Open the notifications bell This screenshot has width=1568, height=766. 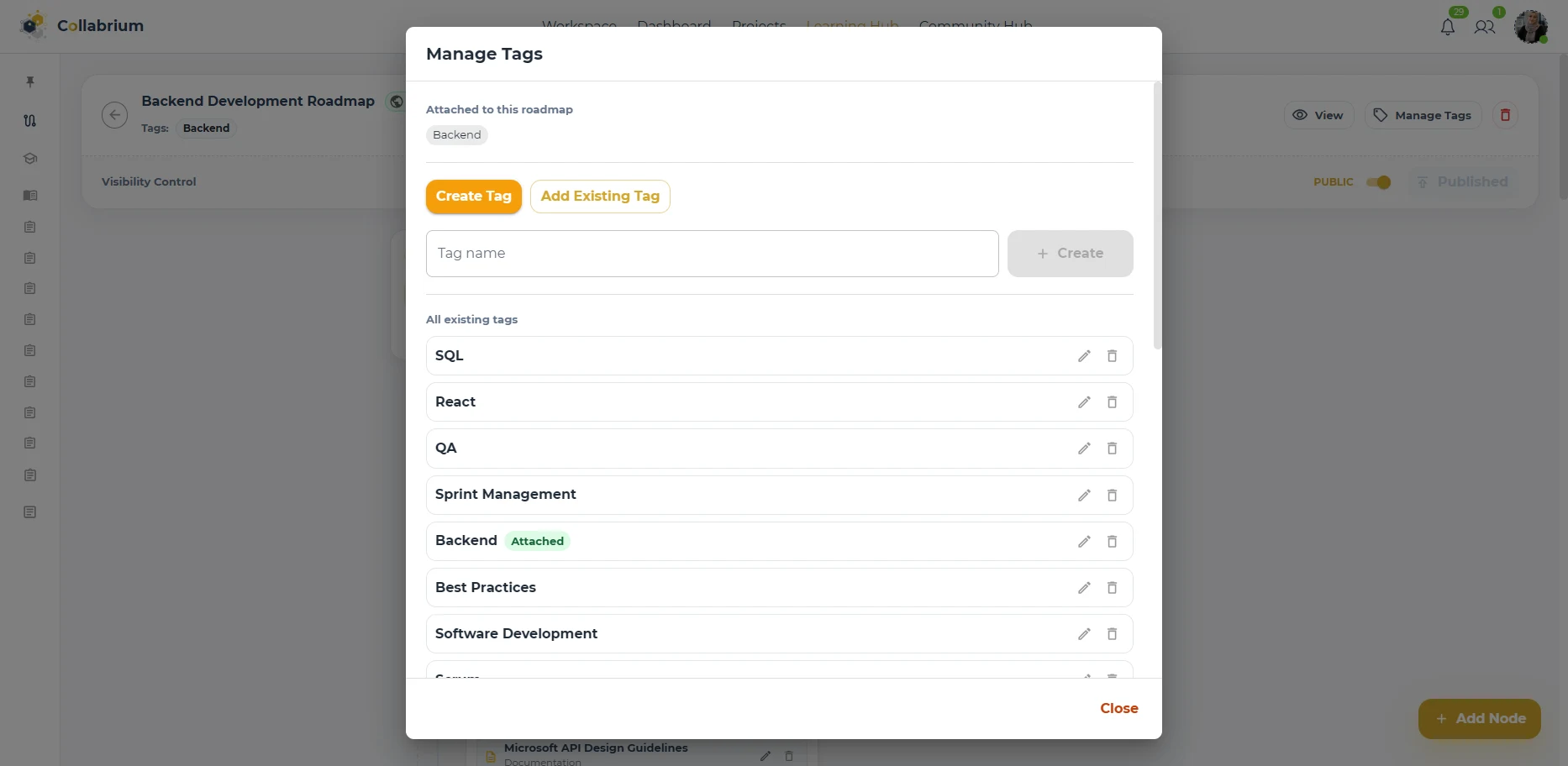1448,27
